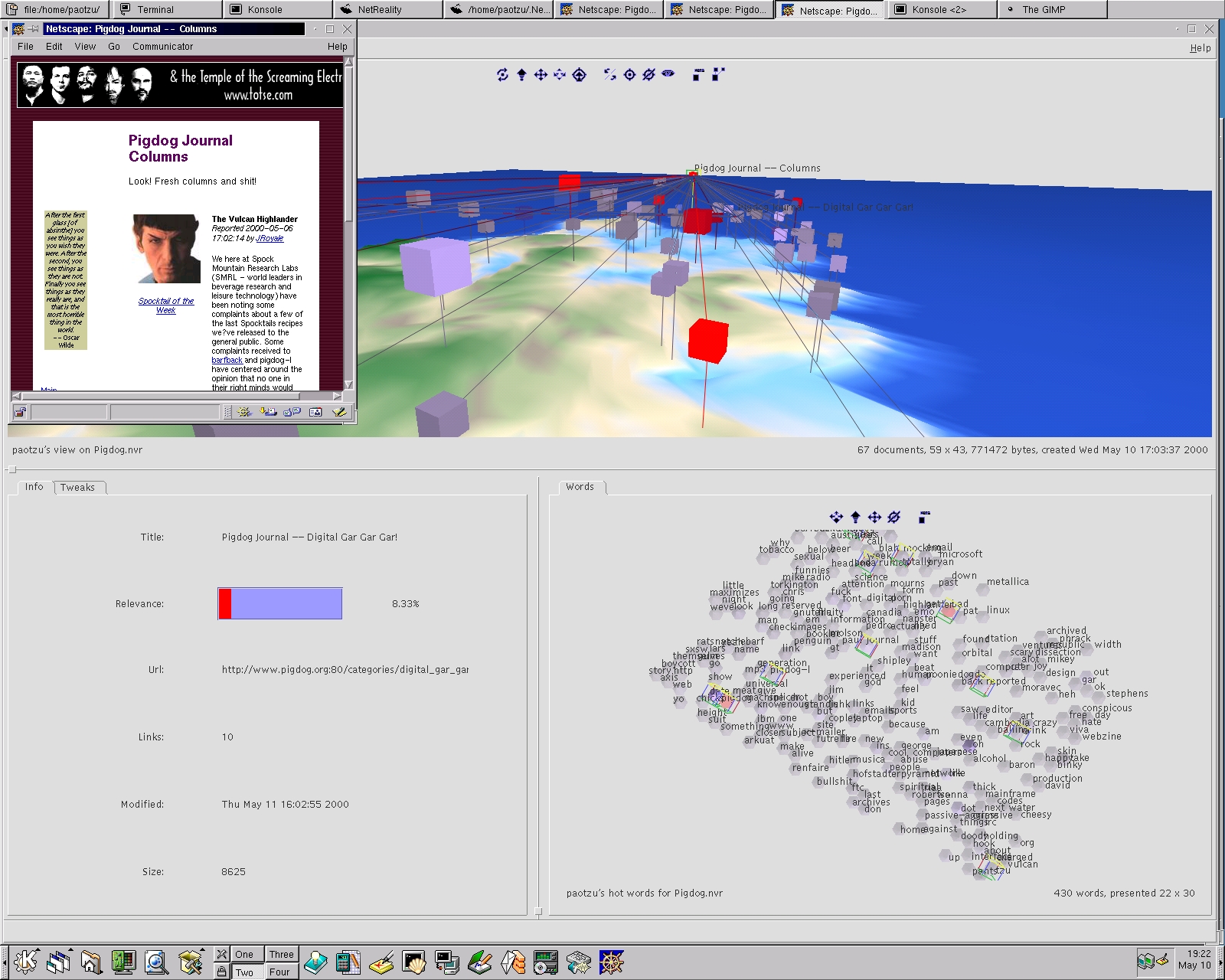Open the KDE K start menu
Viewport: 1225px width, 980px height.
(26, 962)
